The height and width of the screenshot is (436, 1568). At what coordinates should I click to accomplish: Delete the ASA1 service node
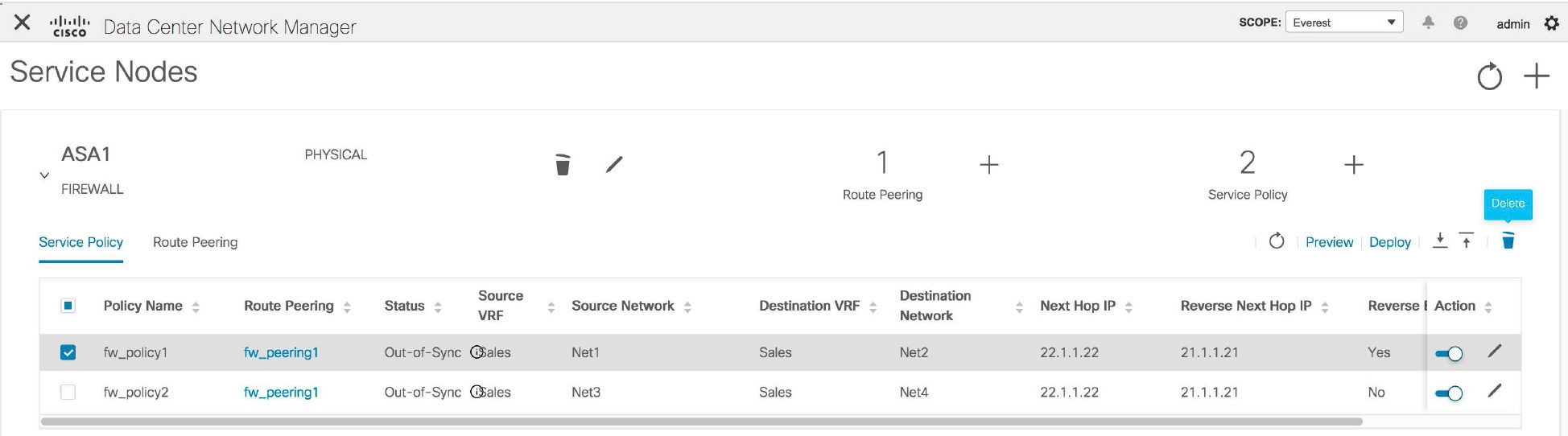click(563, 164)
